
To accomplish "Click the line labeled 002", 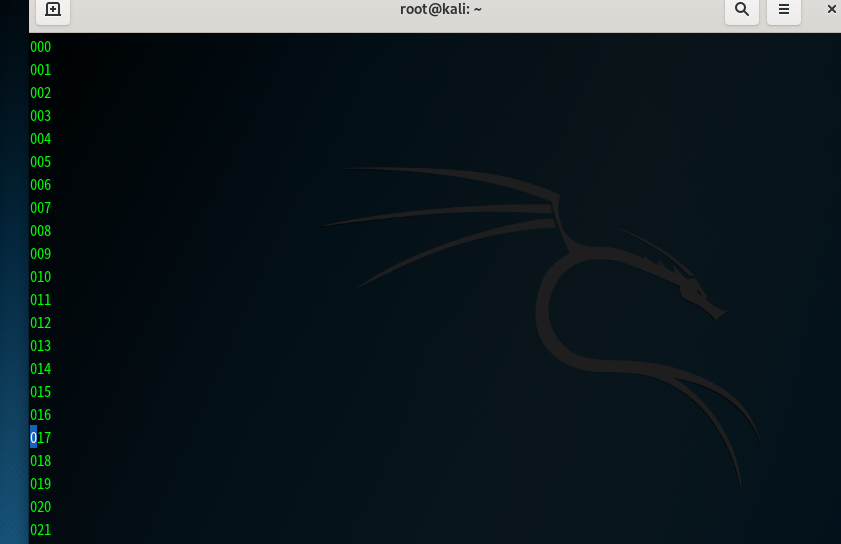I will (x=41, y=93).
